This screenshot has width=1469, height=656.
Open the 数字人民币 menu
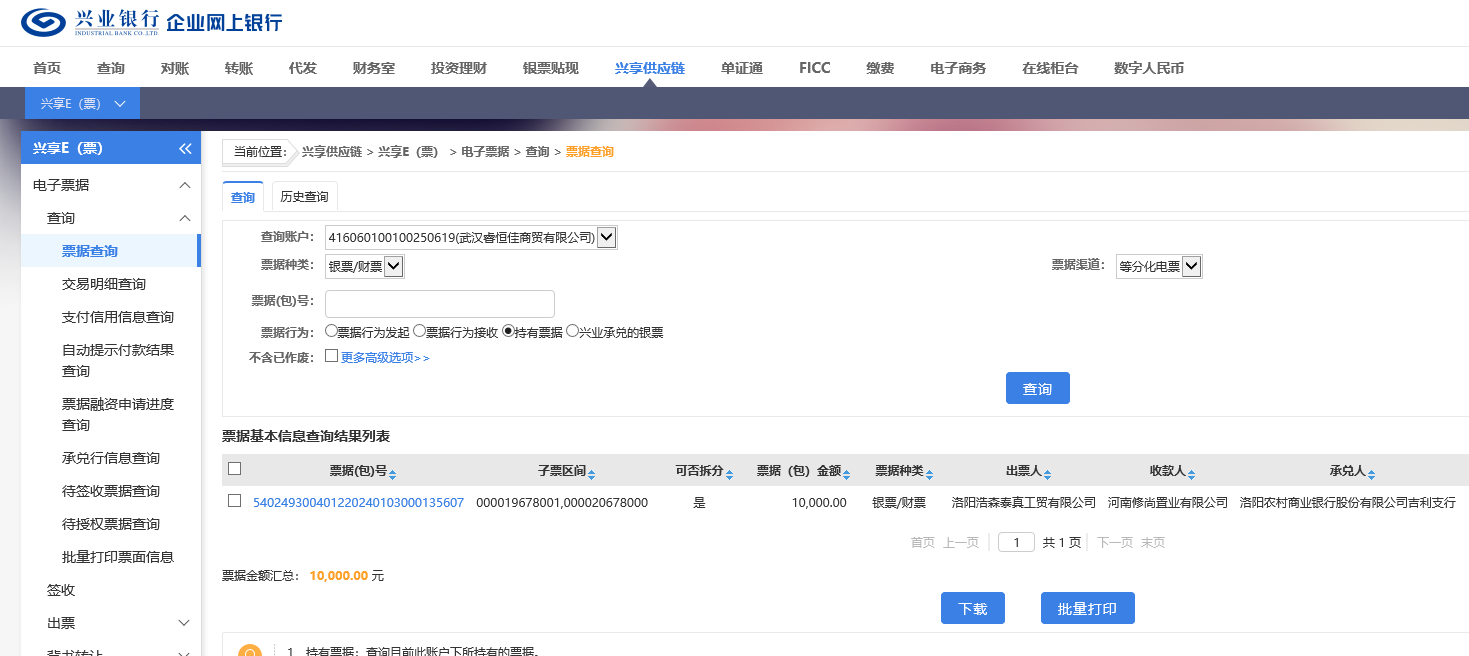click(x=1149, y=68)
